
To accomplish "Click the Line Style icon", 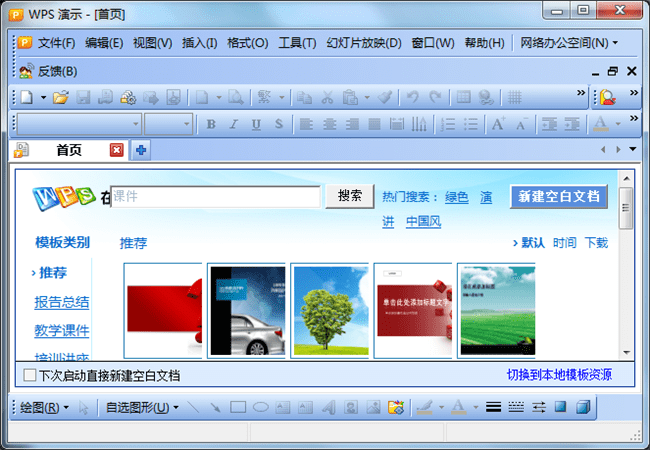I will pos(493,407).
